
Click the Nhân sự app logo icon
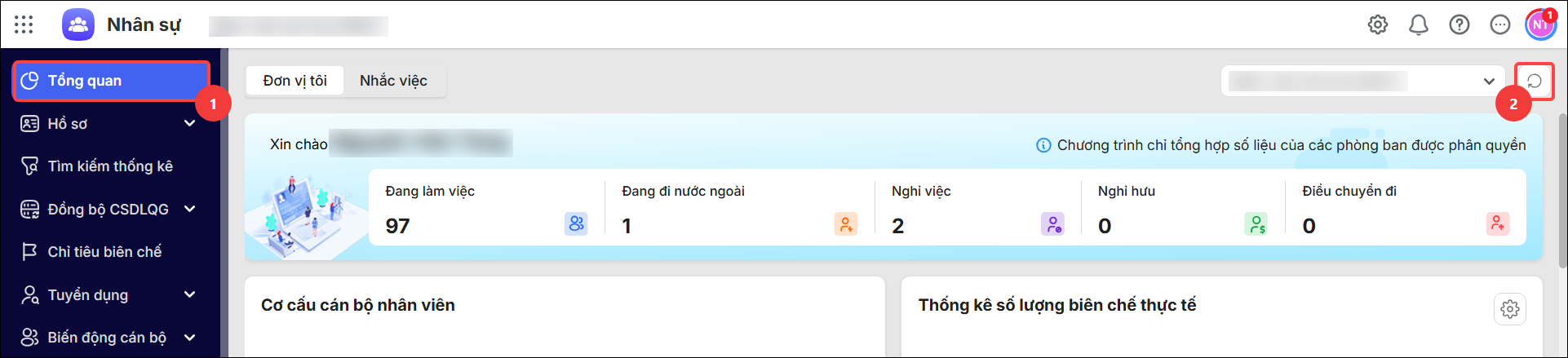click(x=78, y=24)
